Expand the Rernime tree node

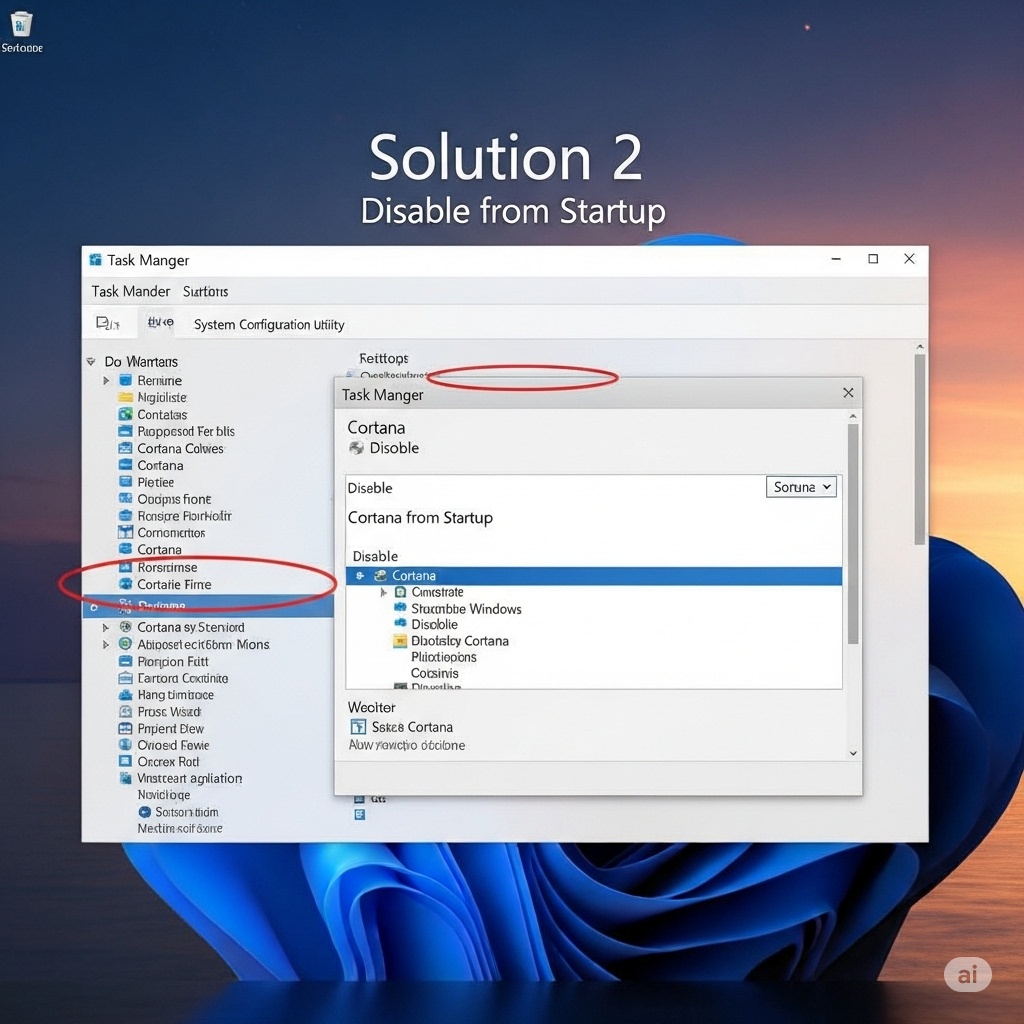106,380
